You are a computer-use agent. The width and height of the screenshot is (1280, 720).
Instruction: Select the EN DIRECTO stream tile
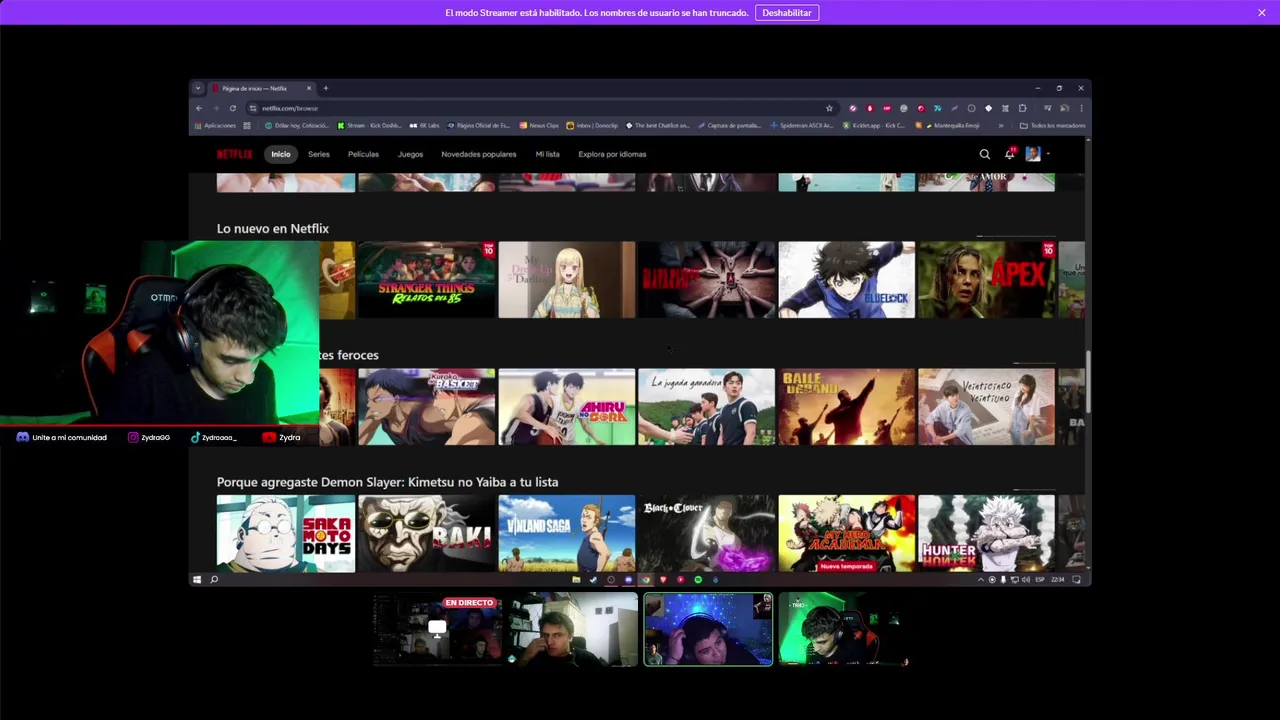(437, 630)
